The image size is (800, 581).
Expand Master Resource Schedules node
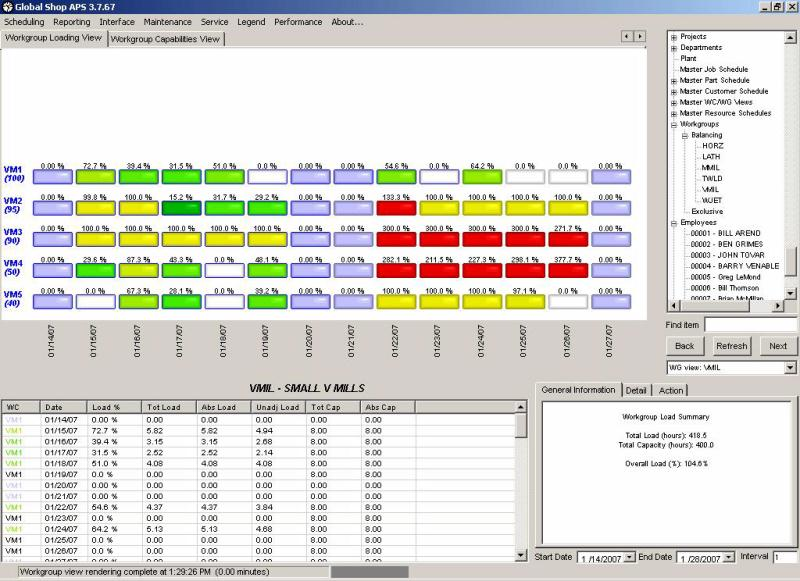pyautogui.click(x=674, y=114)
